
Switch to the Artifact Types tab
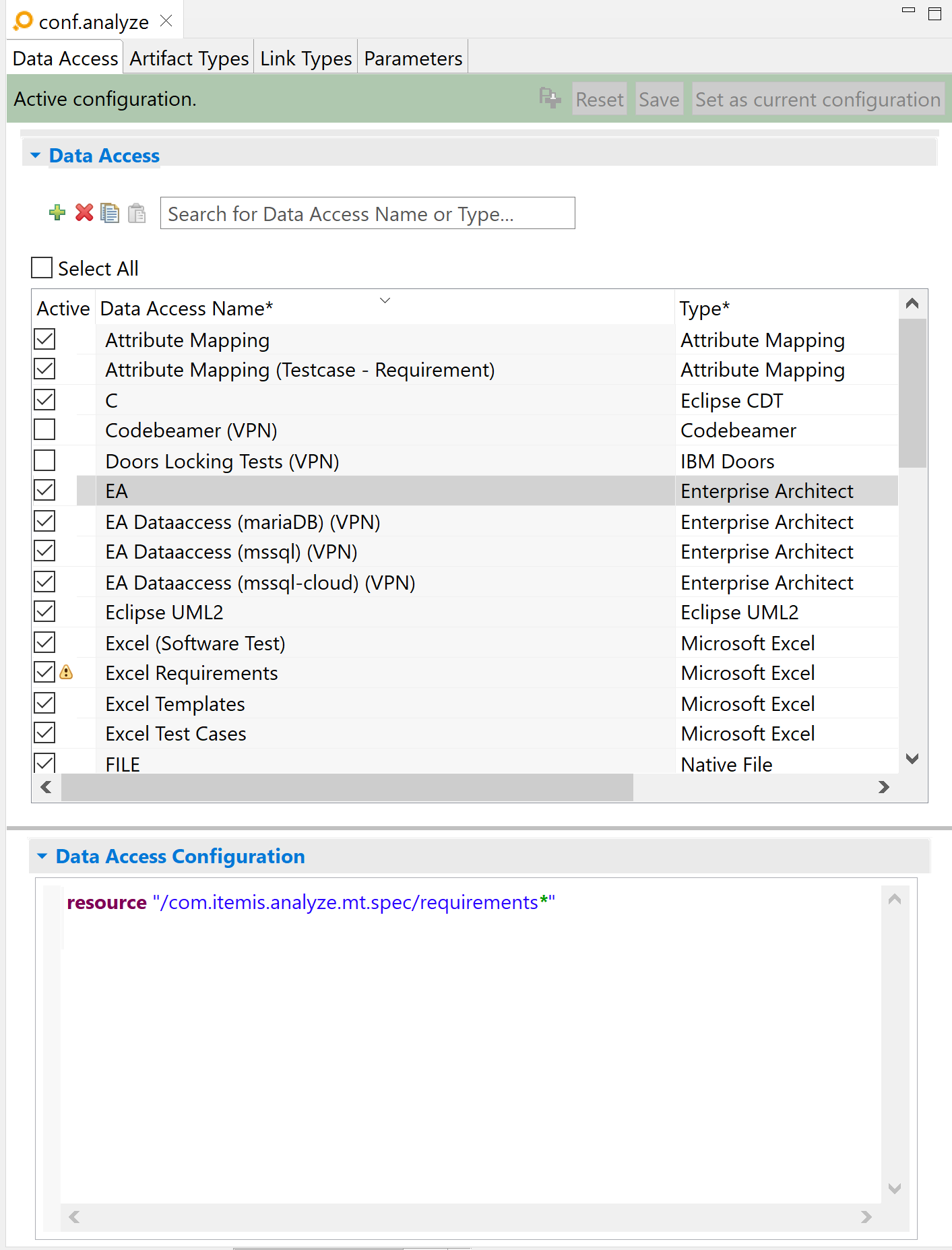[x=189, y=59]
